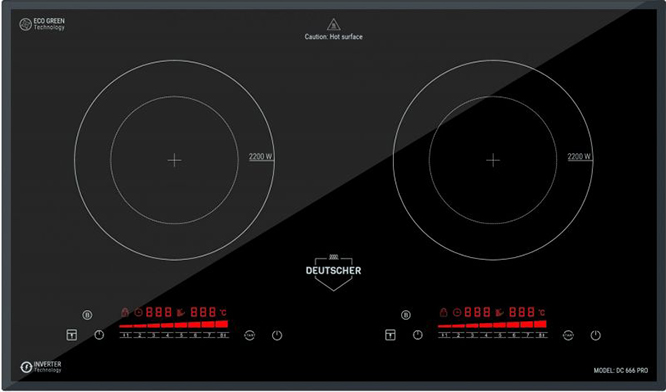Set left zone power slider to level 1
This screenshot has width=666, height=392.
(x=126, y=335)
